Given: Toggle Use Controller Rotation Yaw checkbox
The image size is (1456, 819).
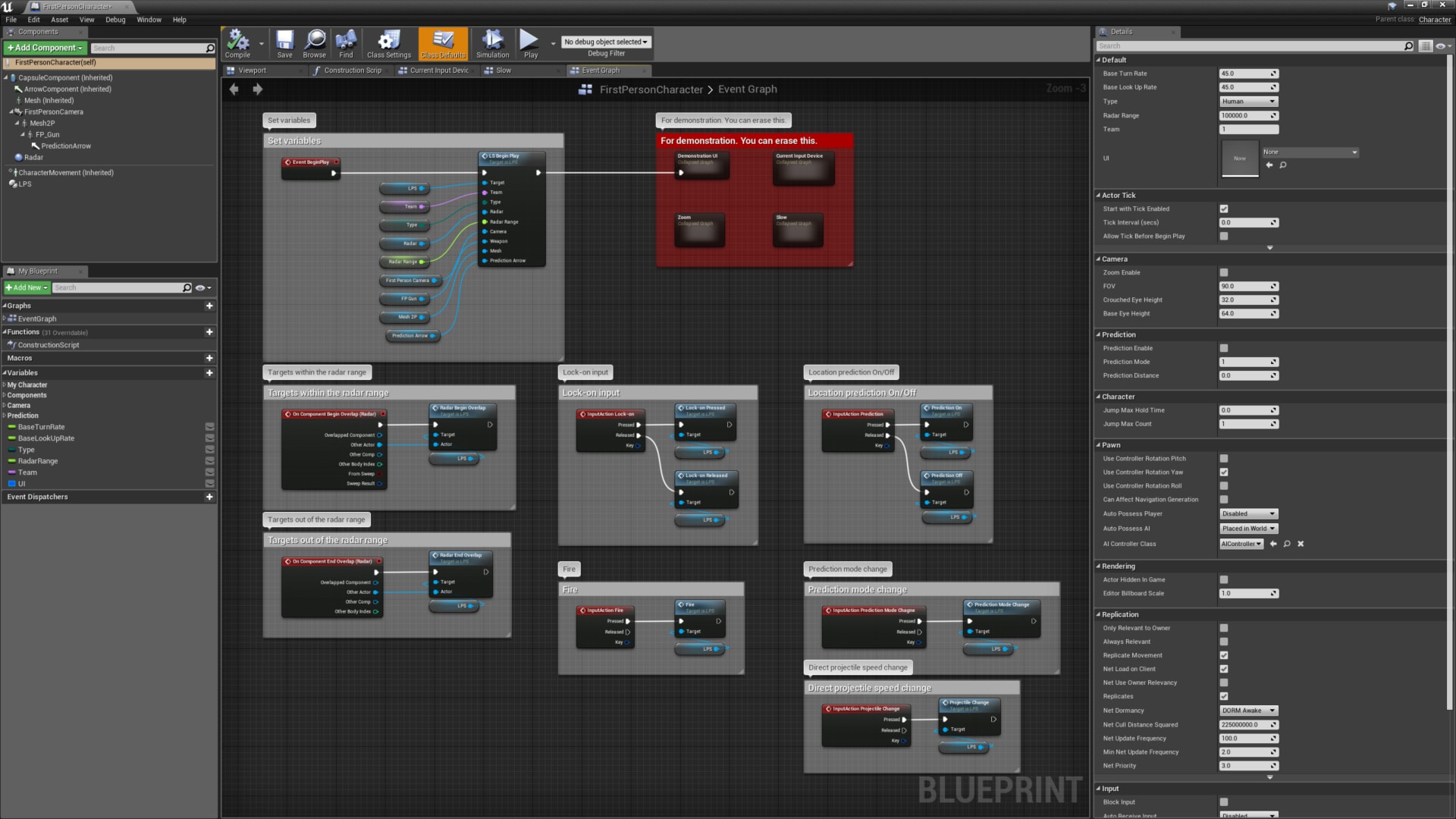Looking at the screenshot, I should (1223, 472).
